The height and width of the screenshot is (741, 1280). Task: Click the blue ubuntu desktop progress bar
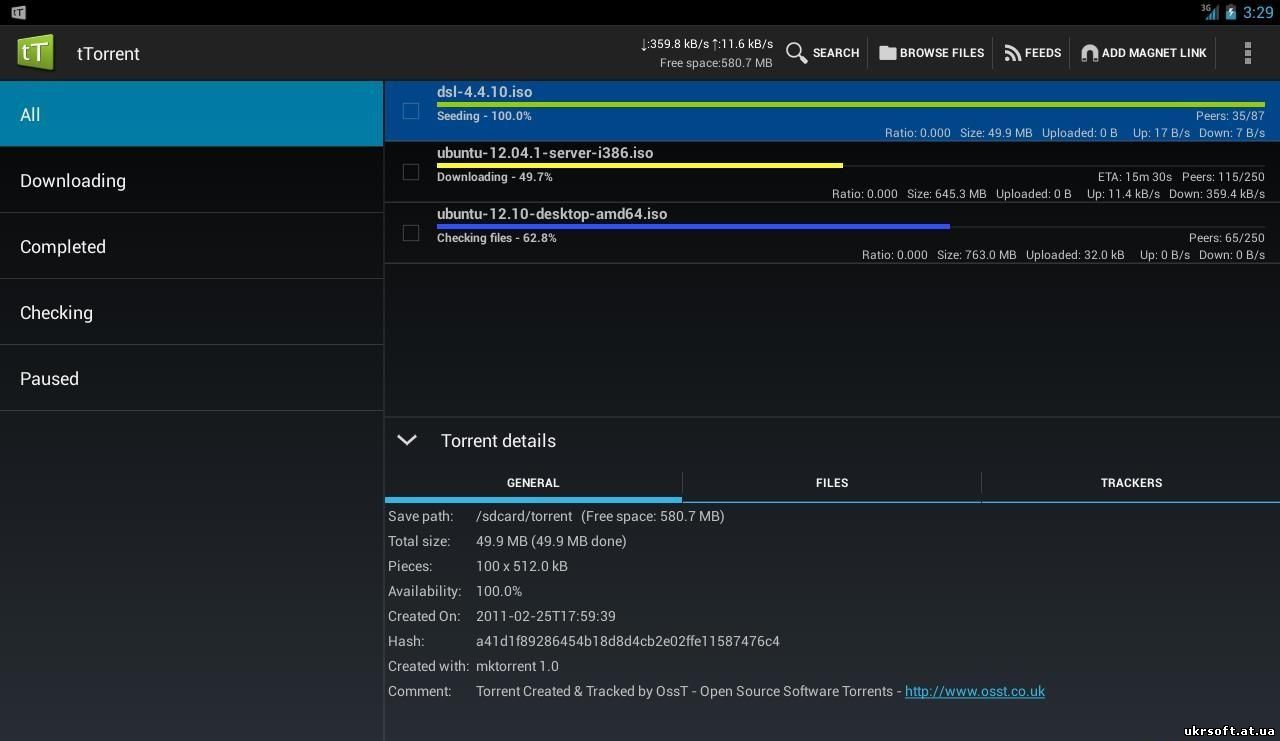coord(693,226)
